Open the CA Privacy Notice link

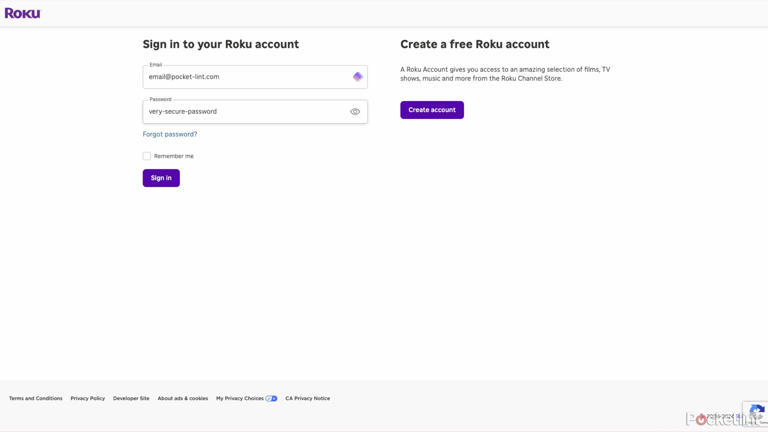click(308, 398)
